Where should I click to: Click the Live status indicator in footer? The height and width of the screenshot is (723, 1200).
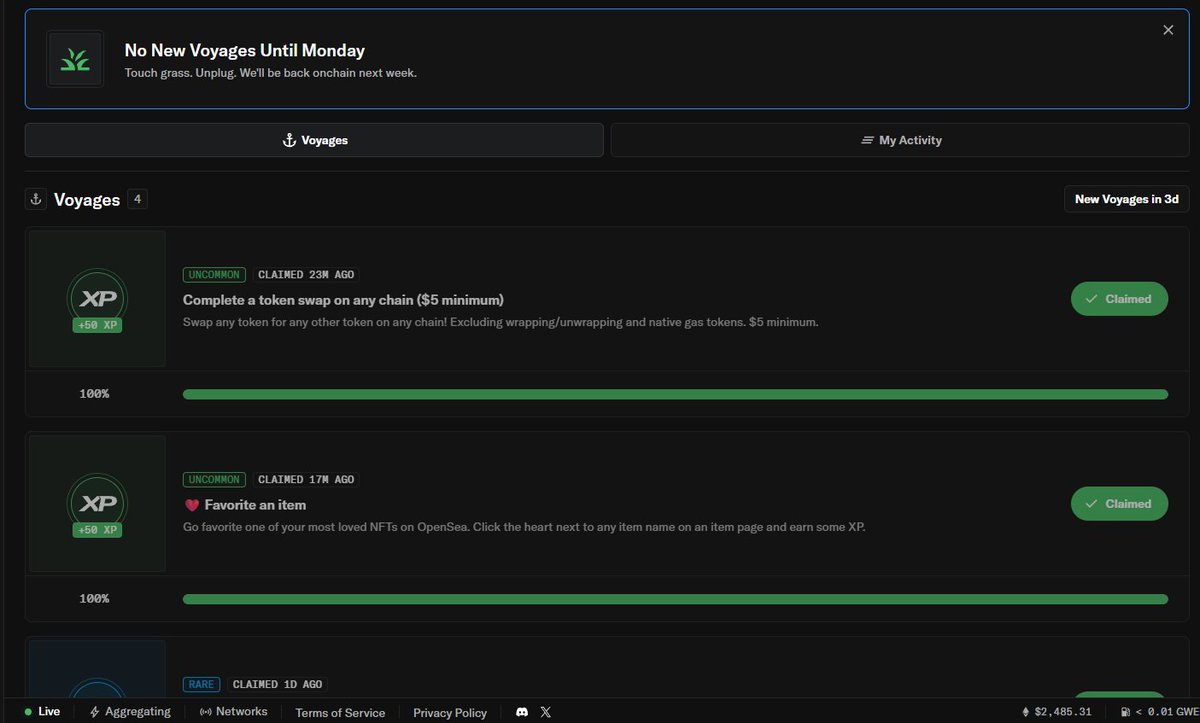pyautogui.click(x=42, y=712)
